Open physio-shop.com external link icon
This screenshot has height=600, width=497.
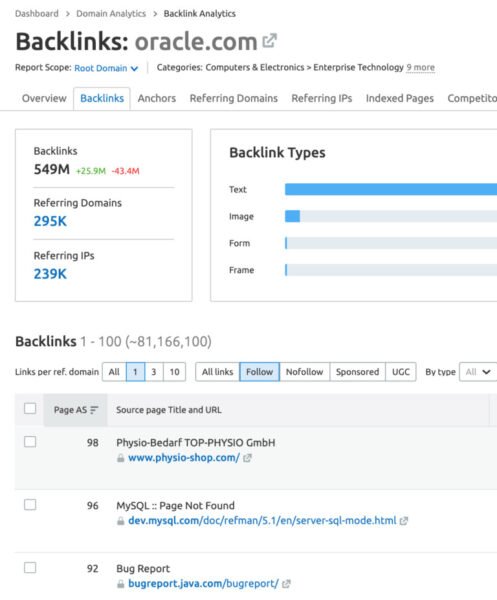coord(248,458)
